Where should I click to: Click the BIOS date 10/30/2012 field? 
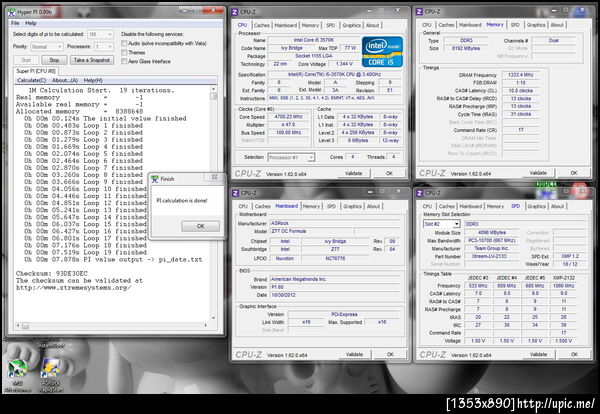coord(335,295)
